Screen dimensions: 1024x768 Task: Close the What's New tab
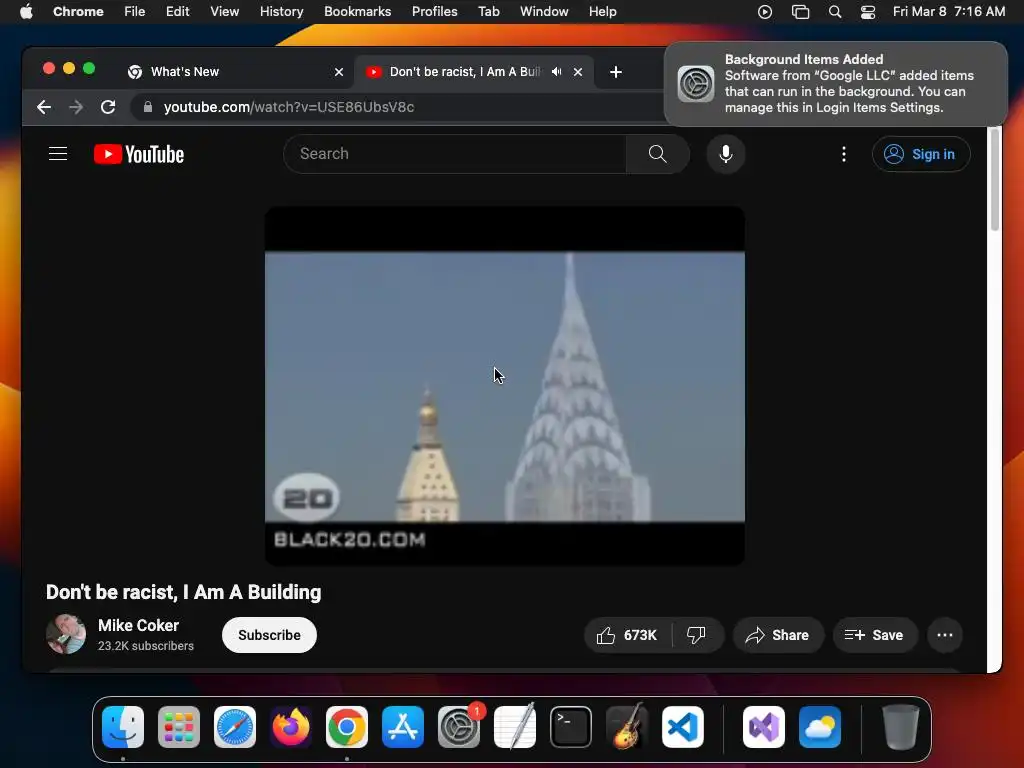(339, 72)
